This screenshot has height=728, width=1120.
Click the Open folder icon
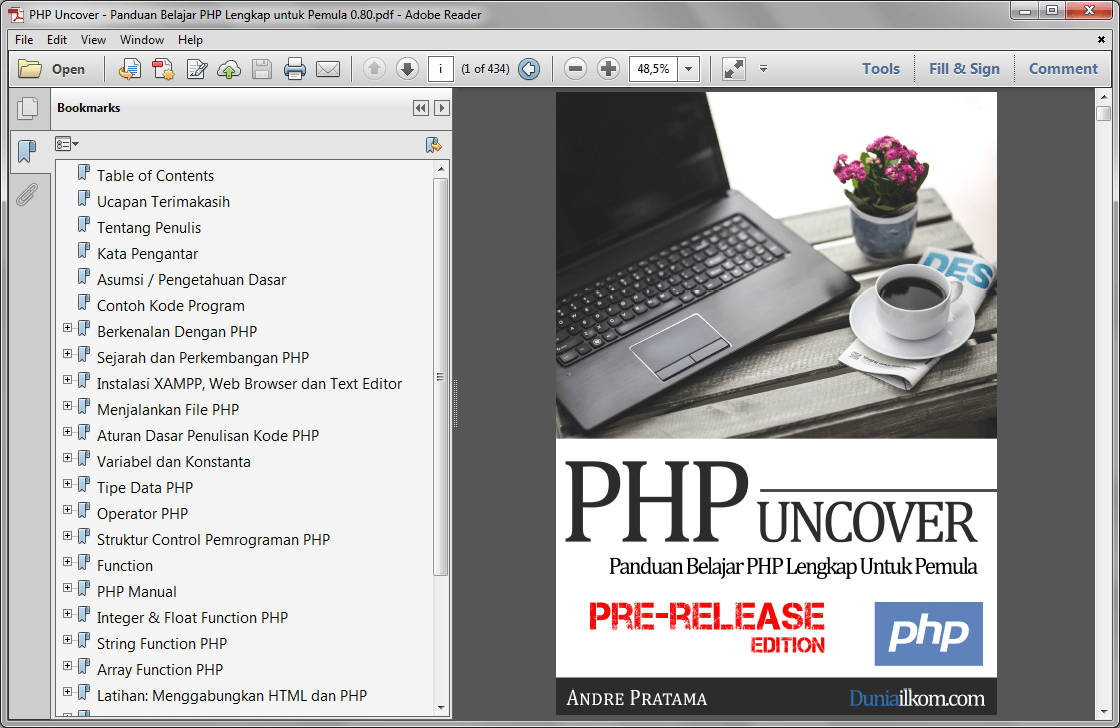(30, 69)
